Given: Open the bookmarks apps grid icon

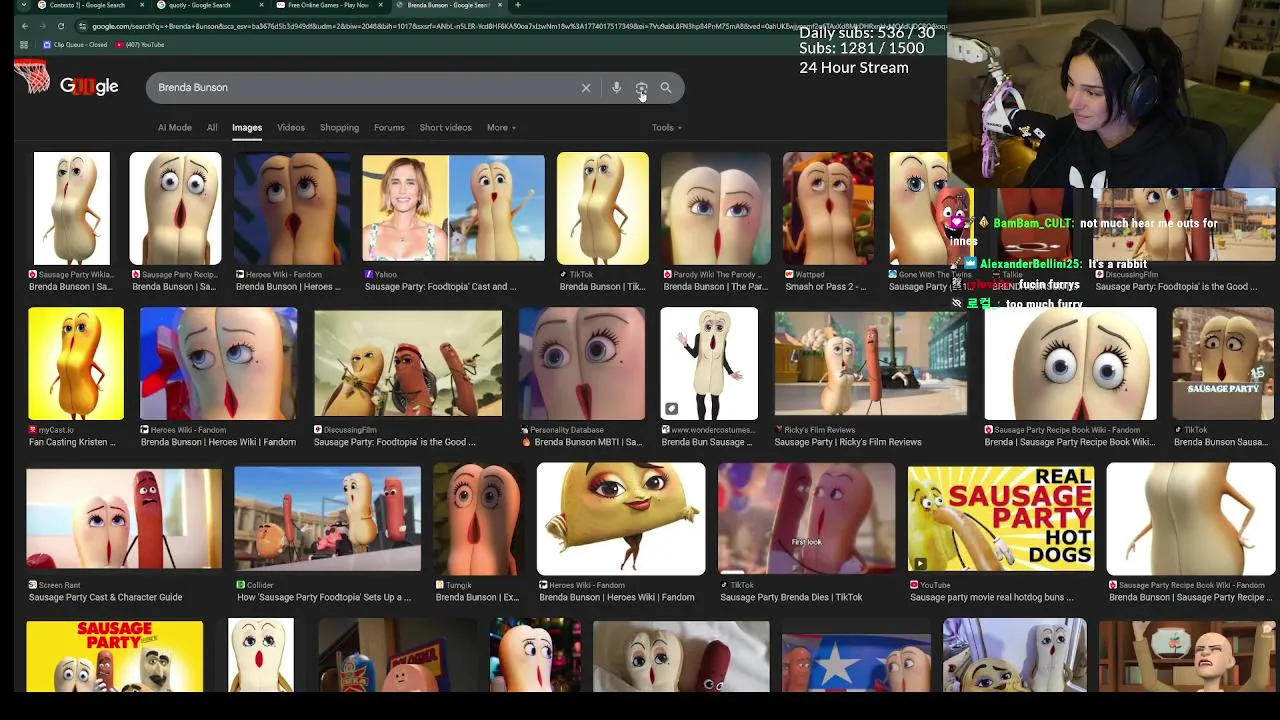Looking at the screenshot, I should click(24, 45).
